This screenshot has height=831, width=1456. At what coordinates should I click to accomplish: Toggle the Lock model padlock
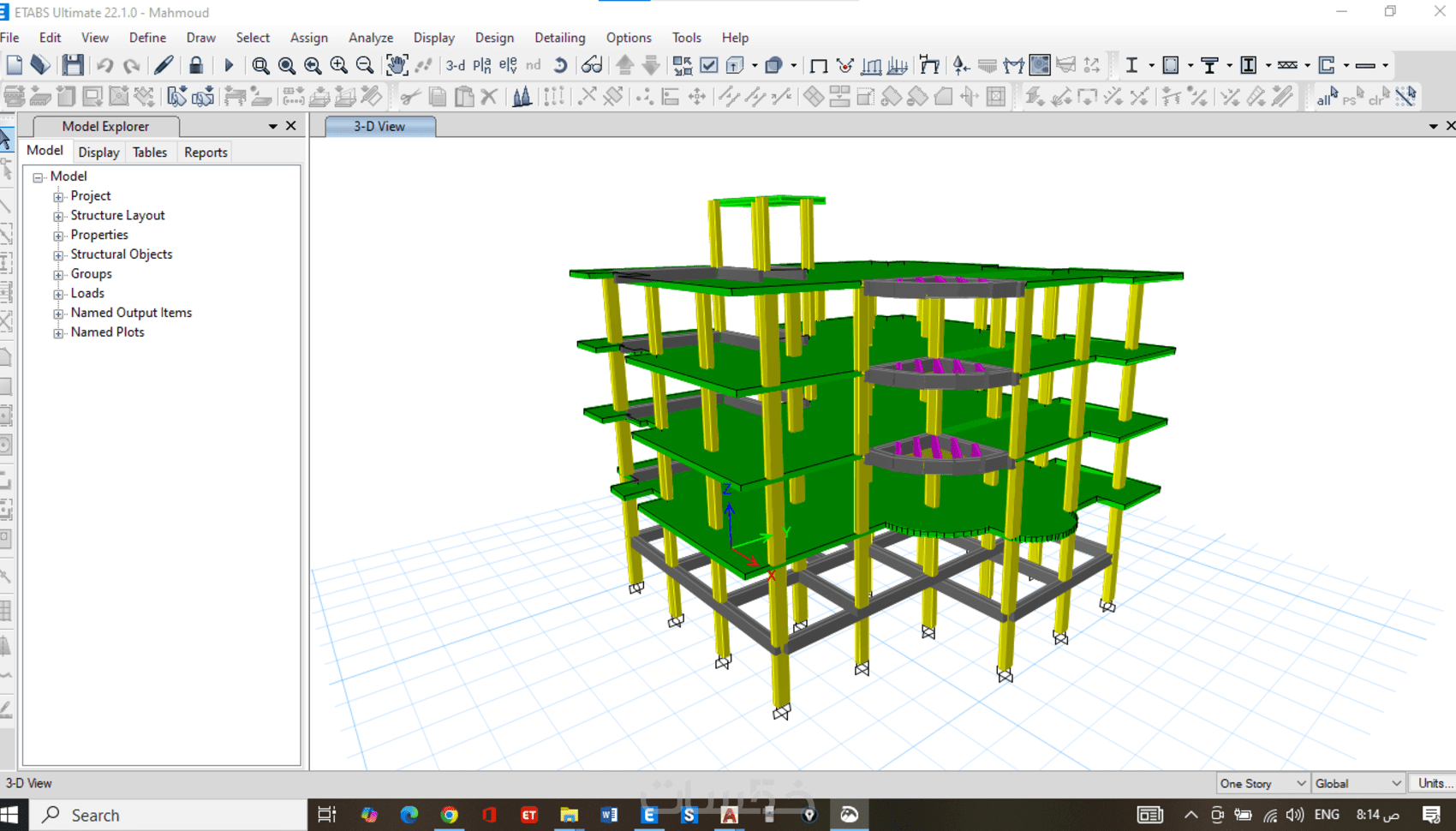point(196,65)
